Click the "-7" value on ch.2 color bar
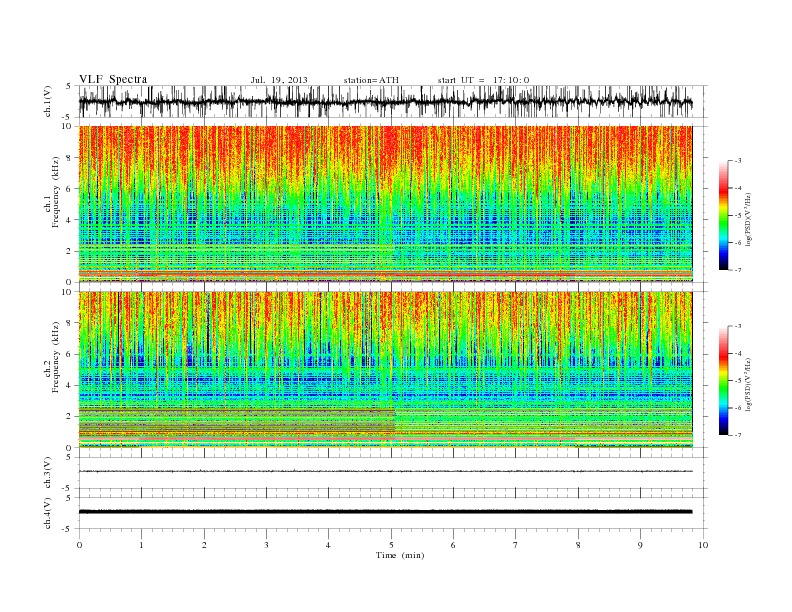The image size is (792, 612). click(738, 435)
